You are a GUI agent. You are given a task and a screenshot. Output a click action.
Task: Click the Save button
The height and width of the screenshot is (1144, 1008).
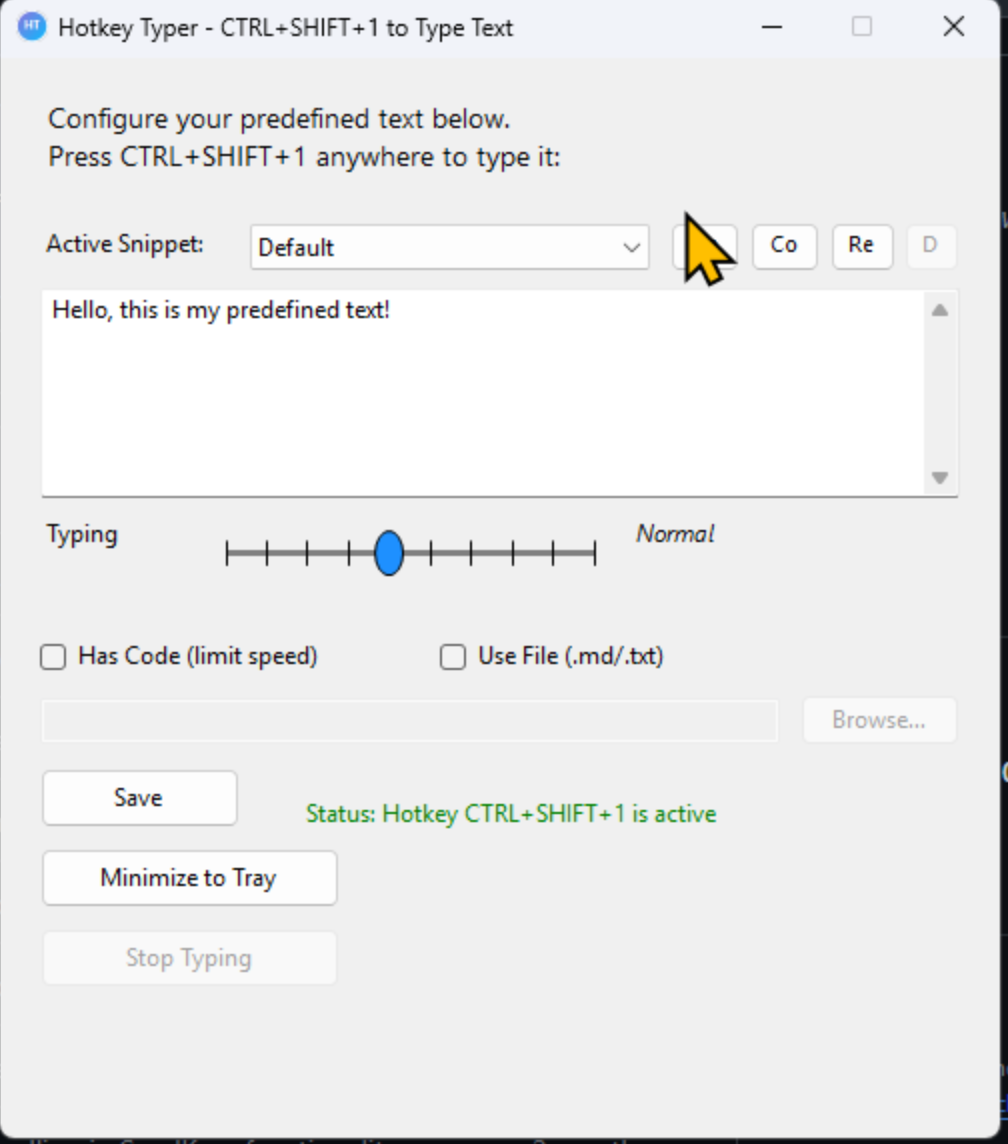(x=139, y=797)
